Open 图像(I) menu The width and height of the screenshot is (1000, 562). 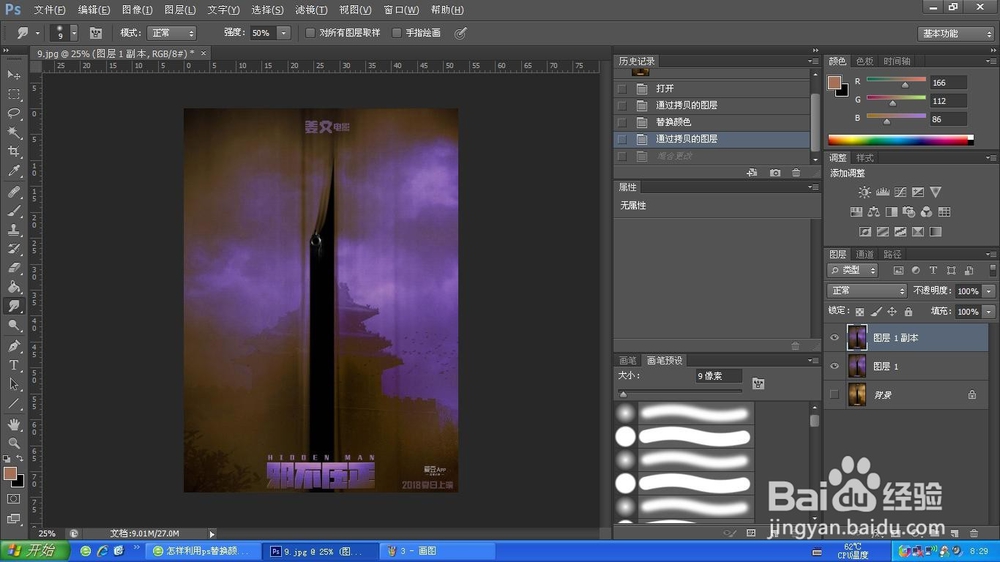[x=137, y=10]
